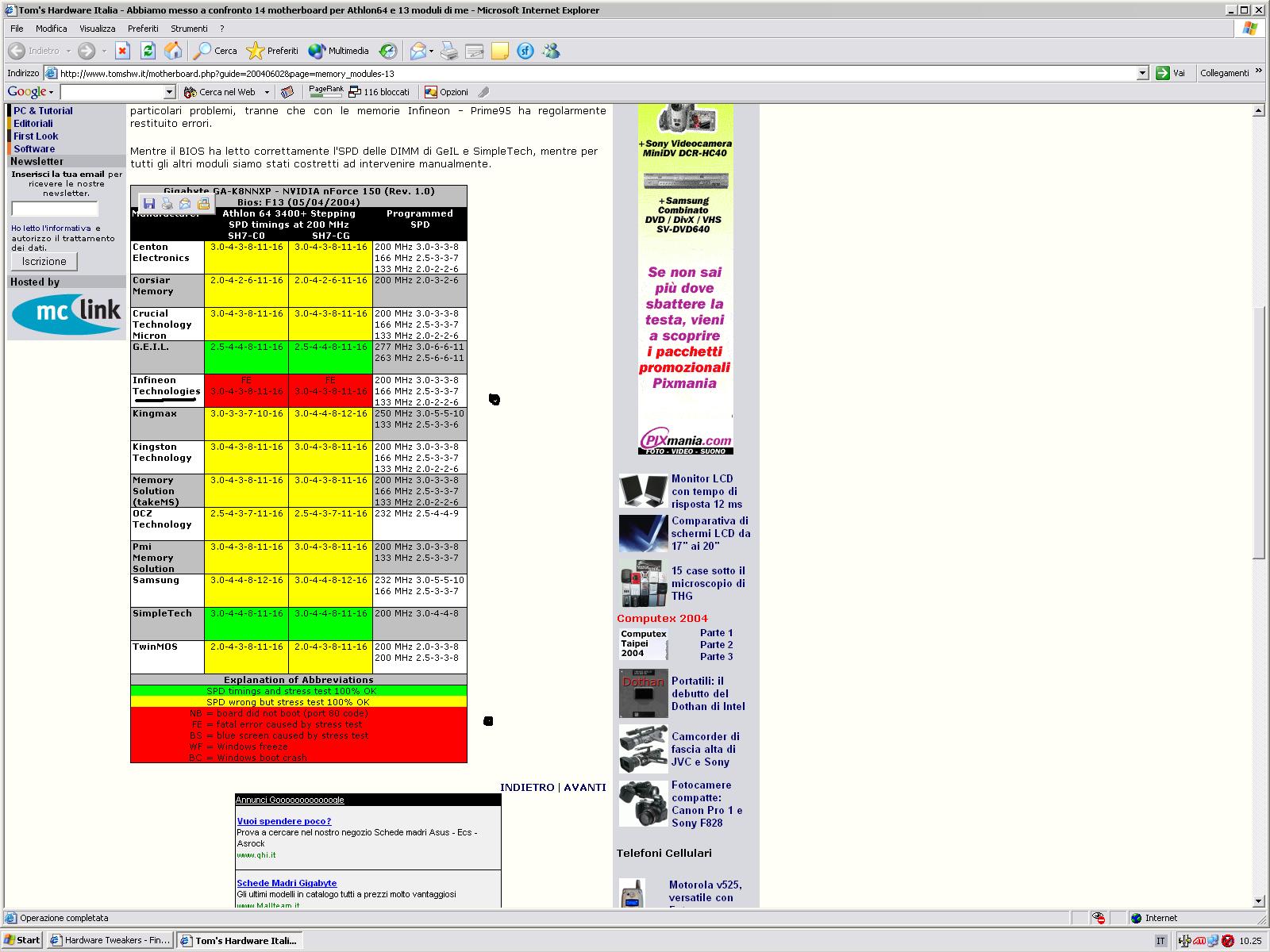Open Messenger with the people icon
This screenshot has width=1270, height=952.
[551, 51]
